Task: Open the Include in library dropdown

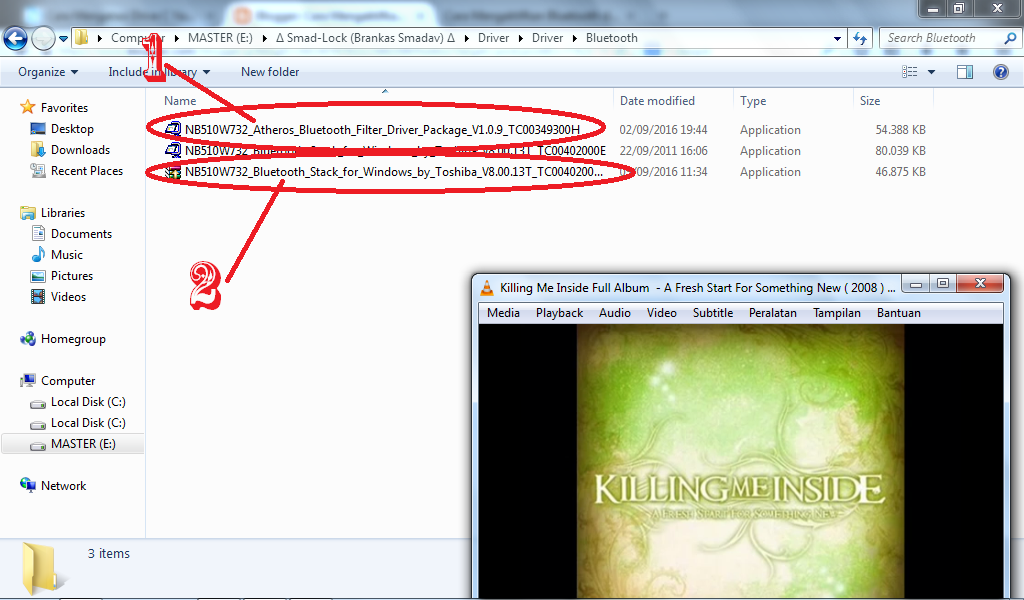Action: click(x=159, y=72)
